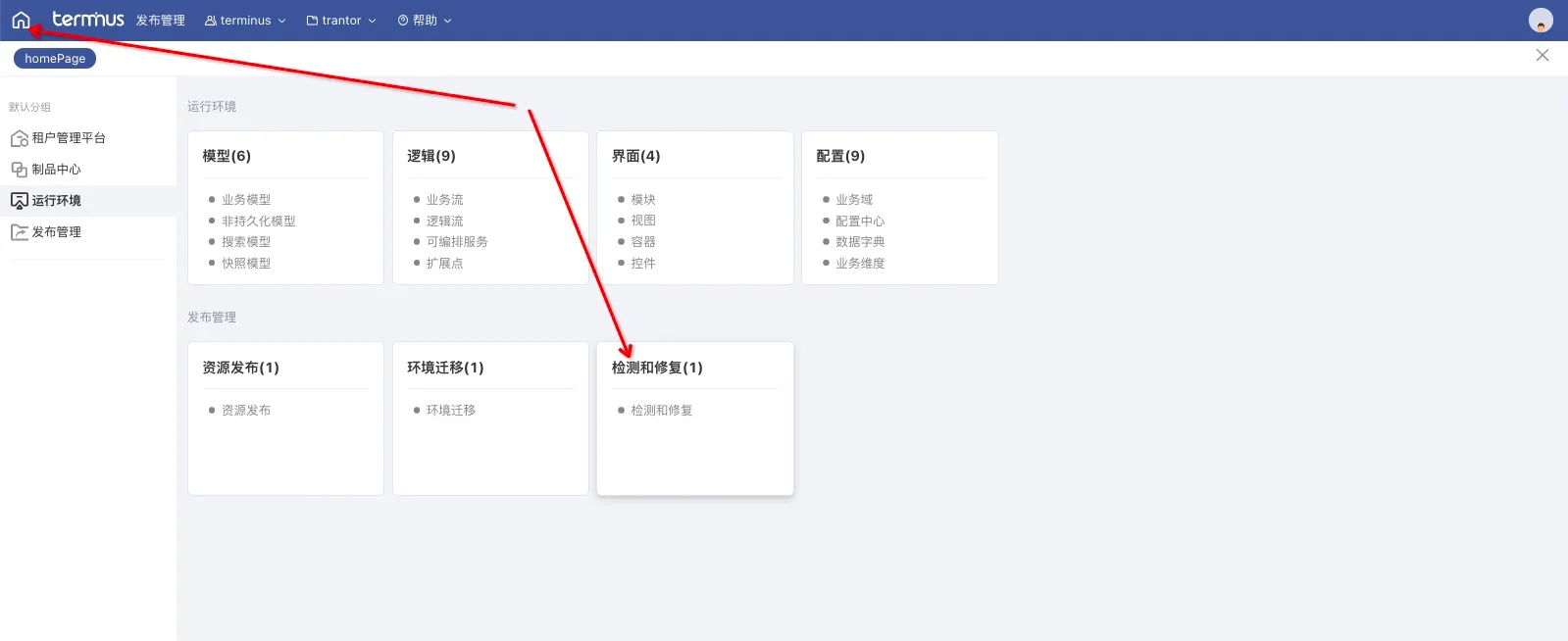This screenshot has height=641, width=1568.
Task: Open the 检测和修复(1) card heading
Action: (658, 368)
